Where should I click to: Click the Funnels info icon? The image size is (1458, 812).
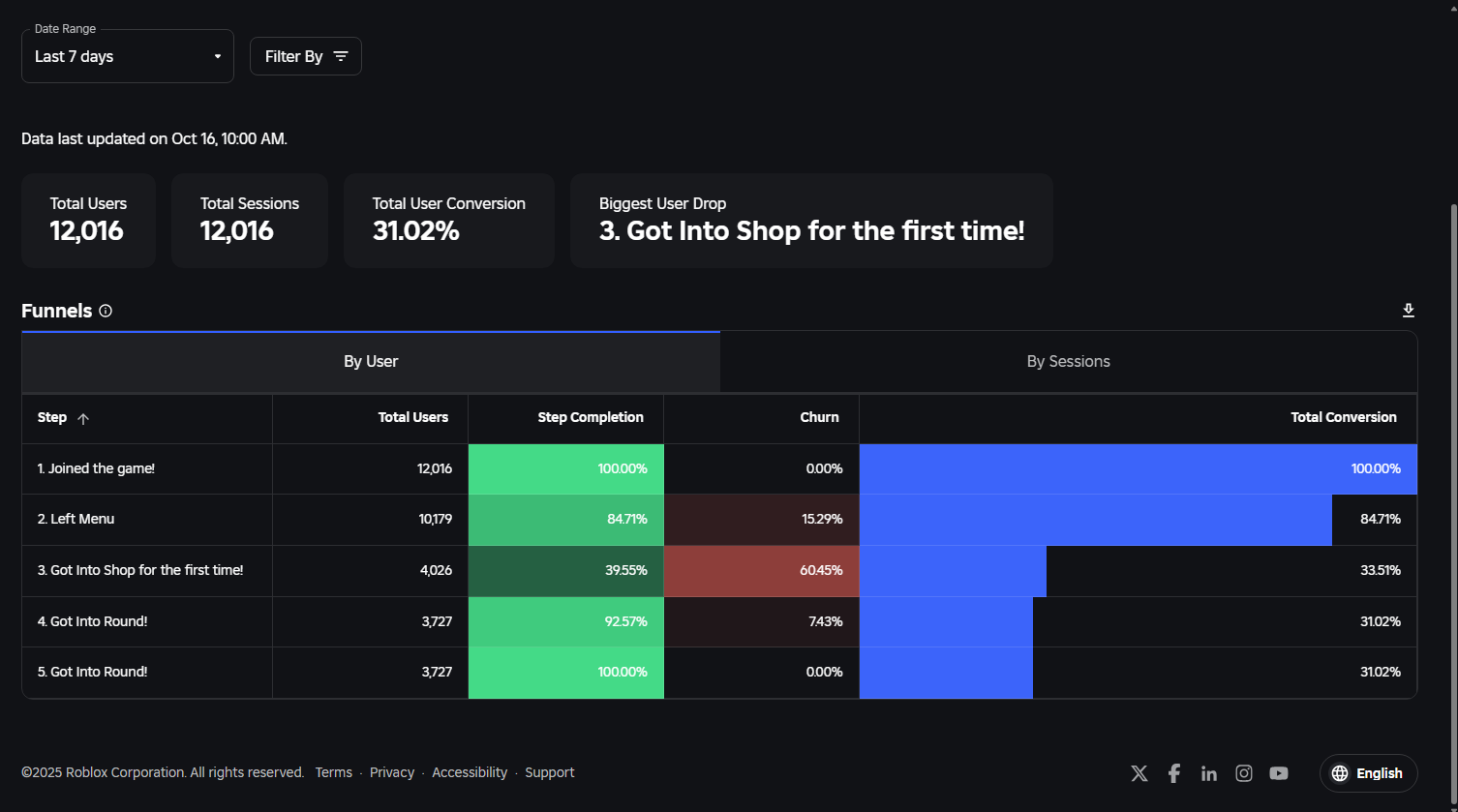(x=106, y=311)
